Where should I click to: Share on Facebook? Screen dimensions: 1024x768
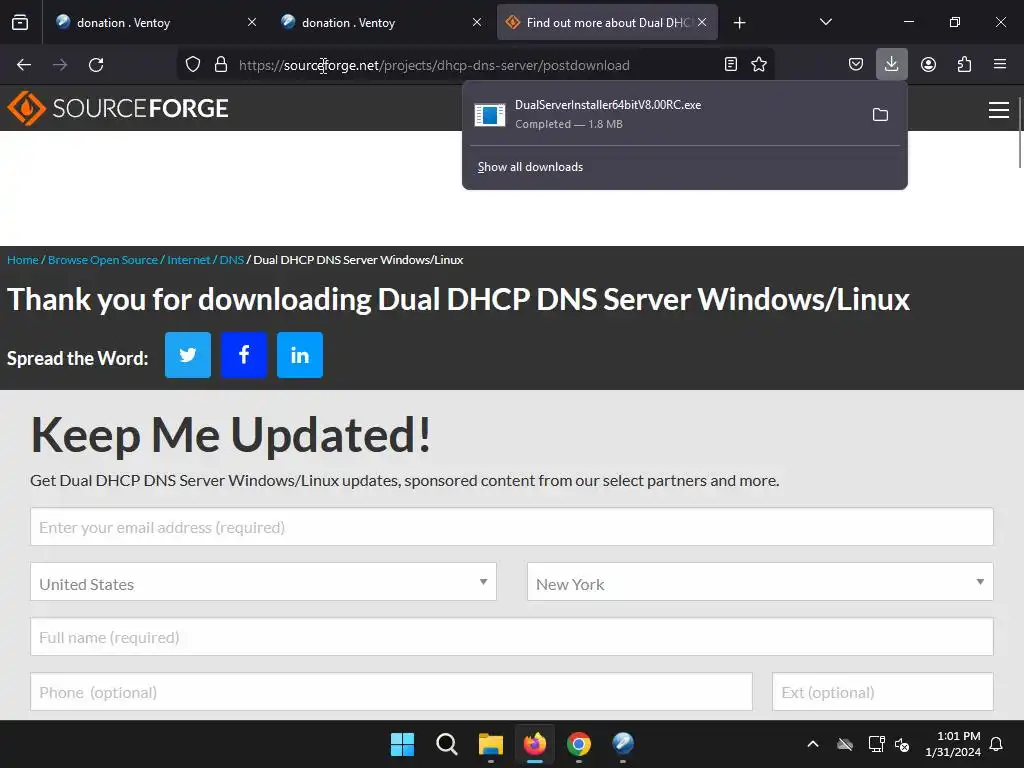(x=244, y=355)
